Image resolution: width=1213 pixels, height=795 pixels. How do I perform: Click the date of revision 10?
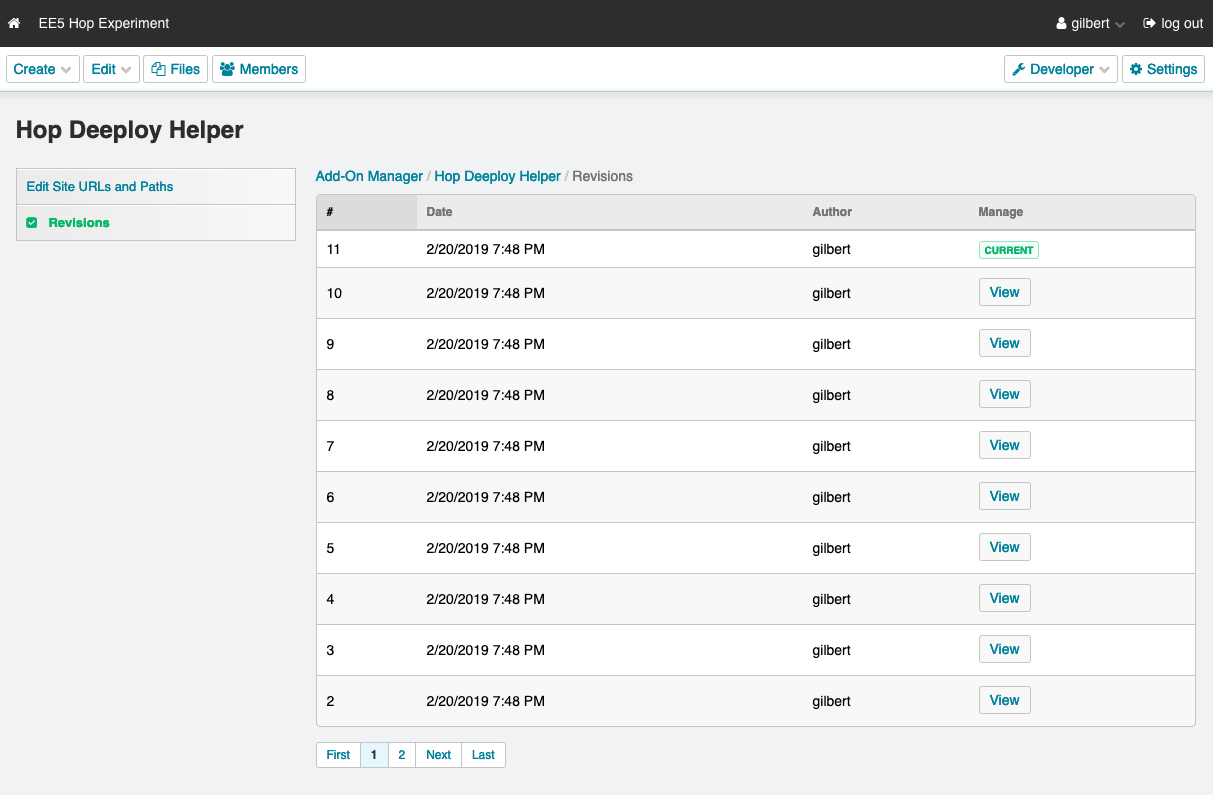(485, 293)
